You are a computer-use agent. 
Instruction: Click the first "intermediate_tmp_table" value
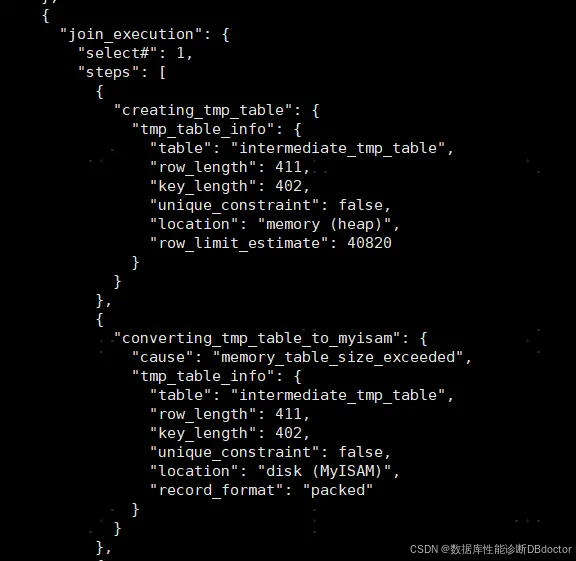[x=338, y=148]
